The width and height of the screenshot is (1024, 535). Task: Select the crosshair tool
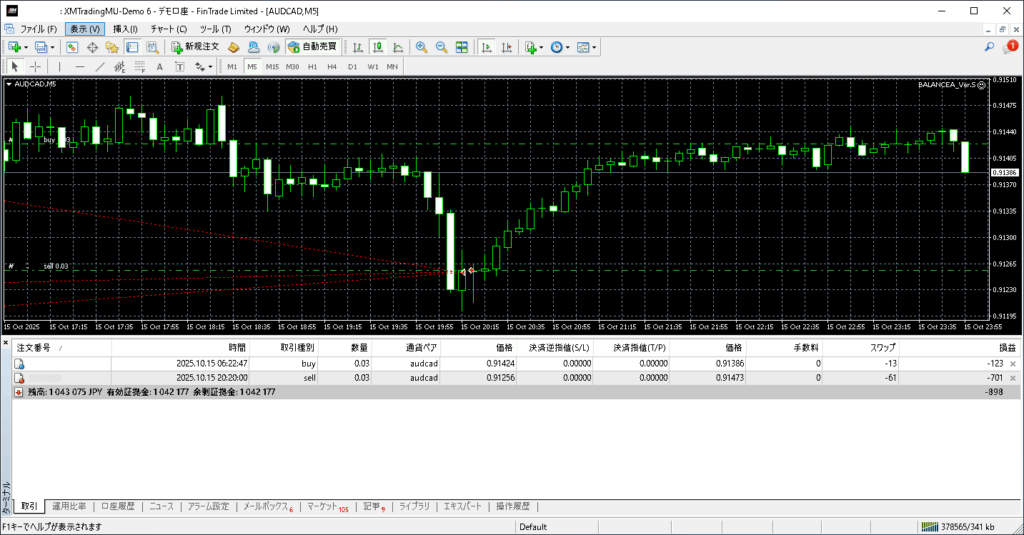pos(35,67)
